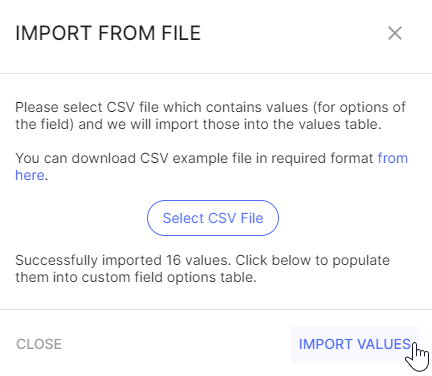Pick another CSV using Select CSV File

(x=213, y=218)
